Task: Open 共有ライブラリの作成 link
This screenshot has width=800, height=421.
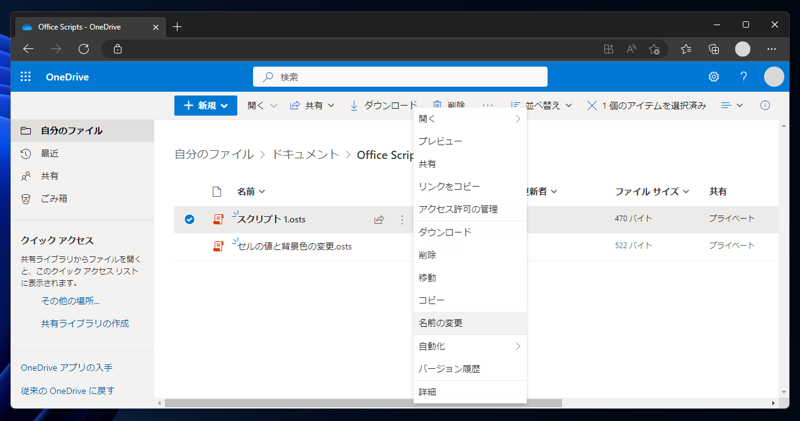Action: (x=85, y=324)
